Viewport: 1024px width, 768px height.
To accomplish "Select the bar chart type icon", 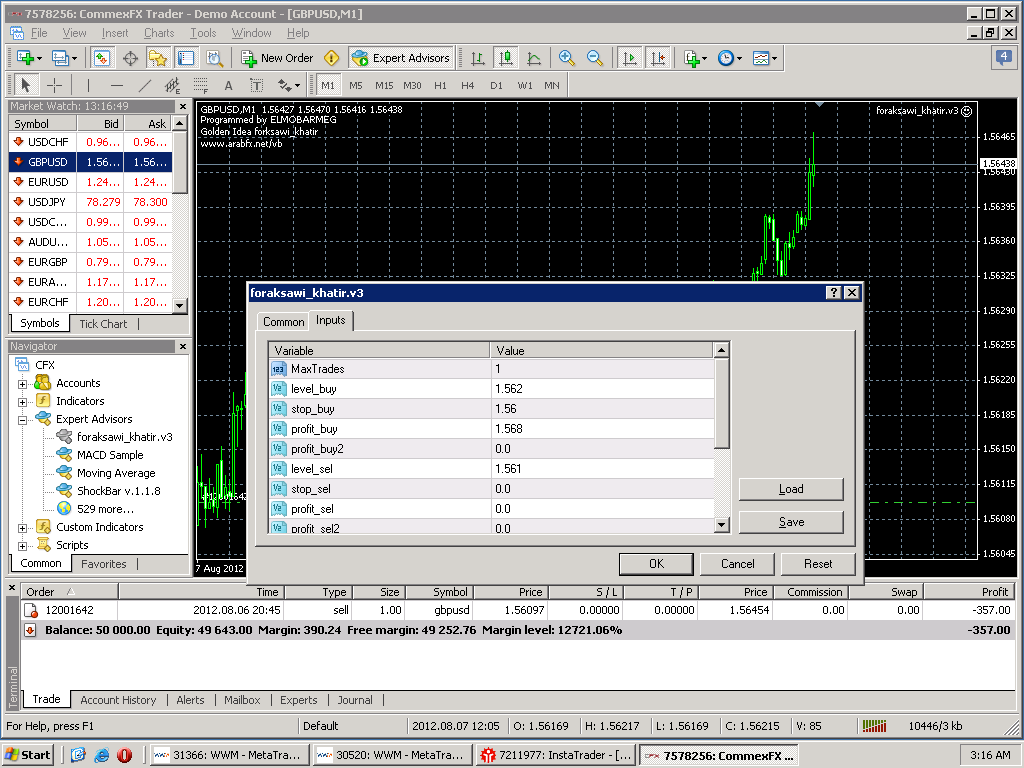I will (478, 58).
